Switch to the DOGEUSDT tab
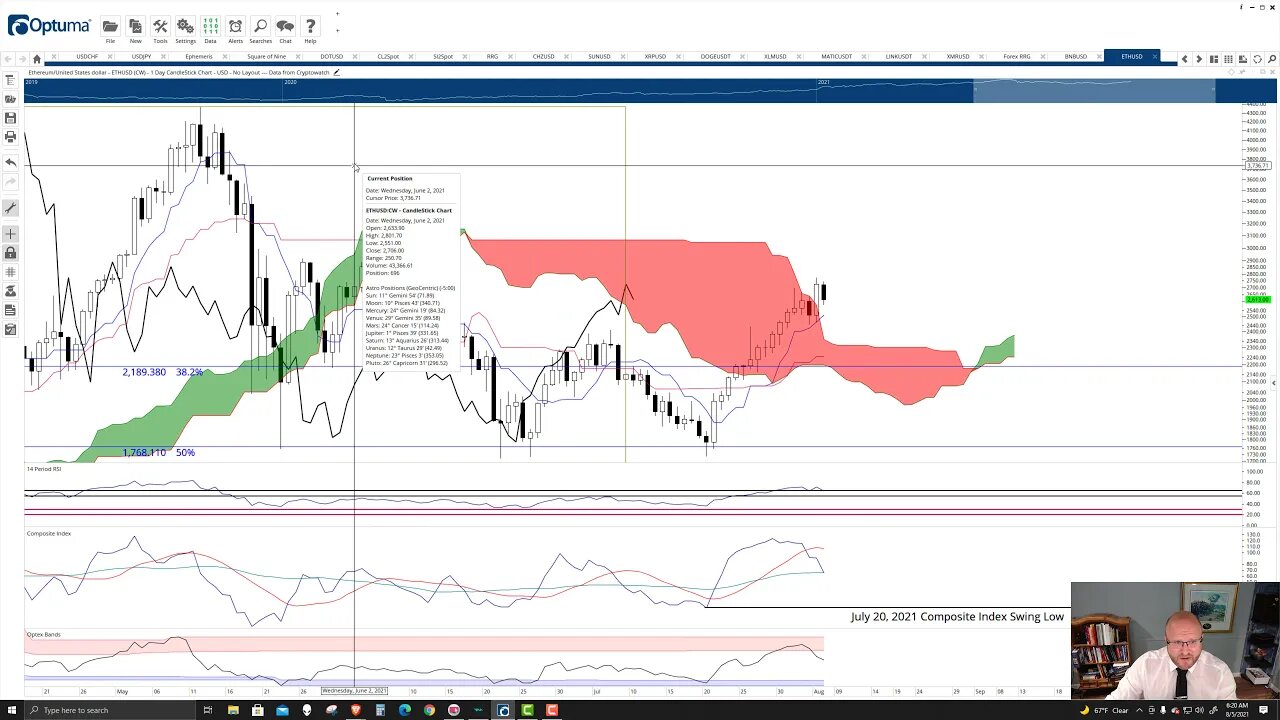Screen dimensions: 1280x720 click(716, 57)
